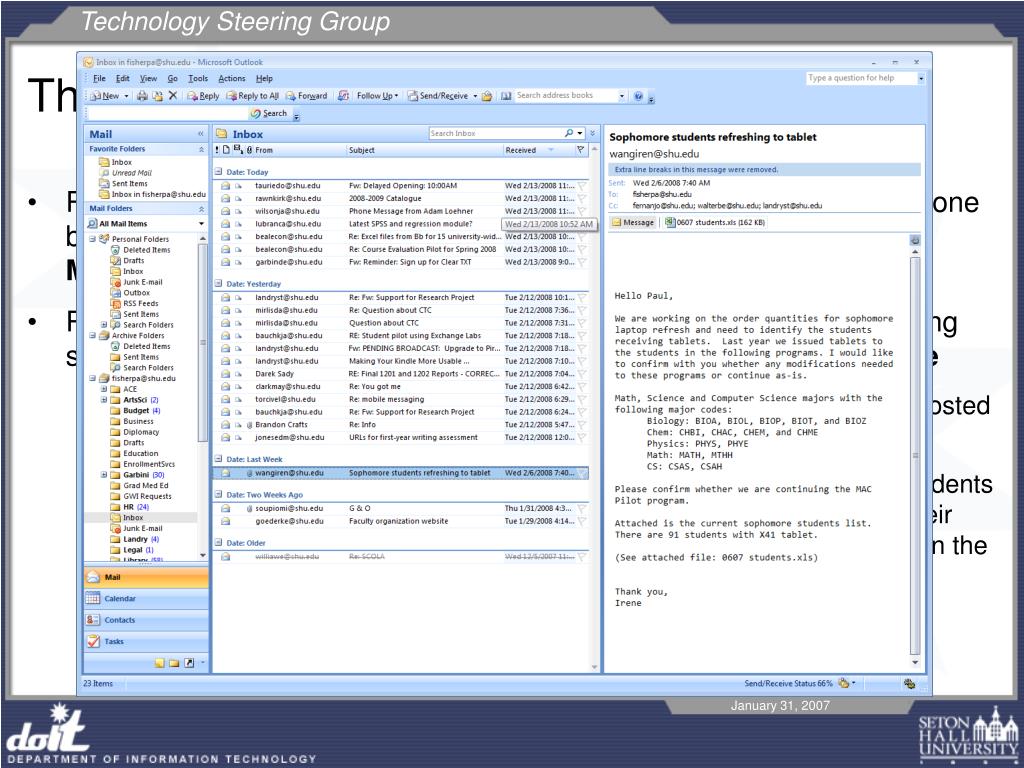The height and width of the screenshot is (768, 1024).
Task: Open the Address Book icon in toolbar
Action: click(x=505, y=96)
